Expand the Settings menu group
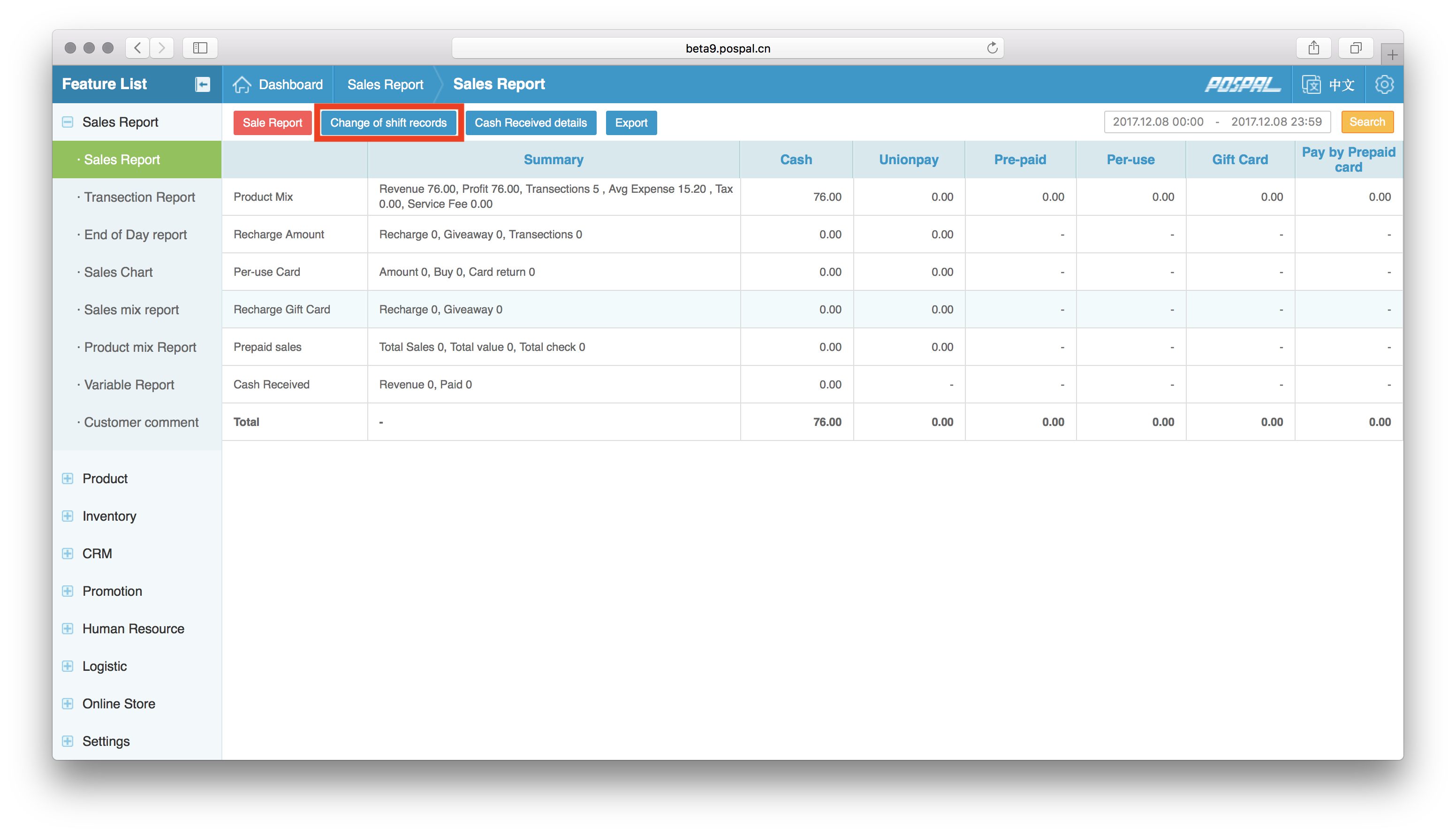Image resolution: width=1456 pixels, height=835 pixels. [x=68, y=741]
